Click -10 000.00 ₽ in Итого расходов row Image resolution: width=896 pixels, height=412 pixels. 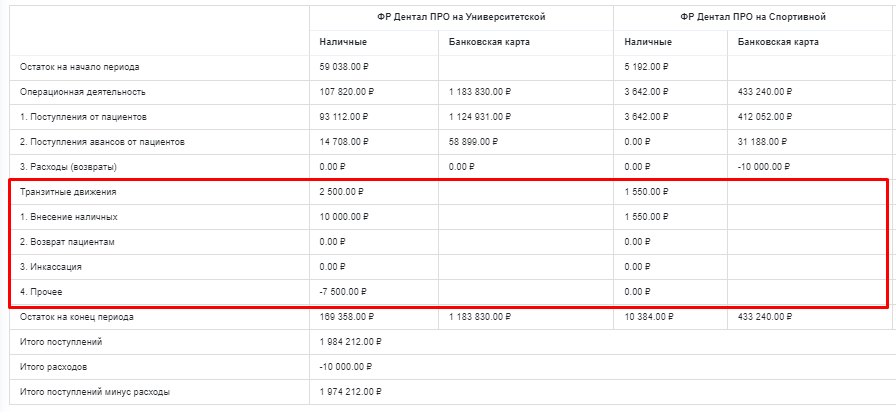point(346,367)
